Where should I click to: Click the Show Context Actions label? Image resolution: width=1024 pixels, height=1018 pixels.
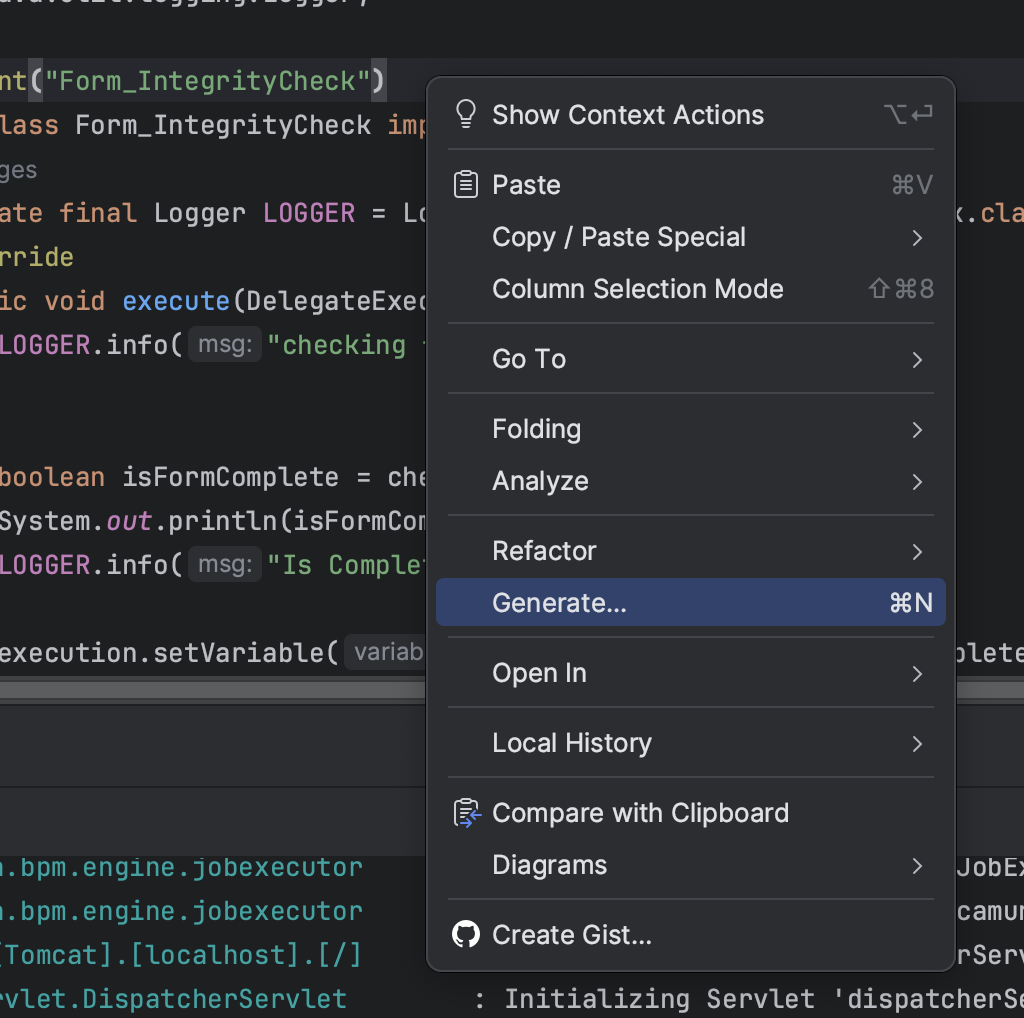tap(628, 115)
